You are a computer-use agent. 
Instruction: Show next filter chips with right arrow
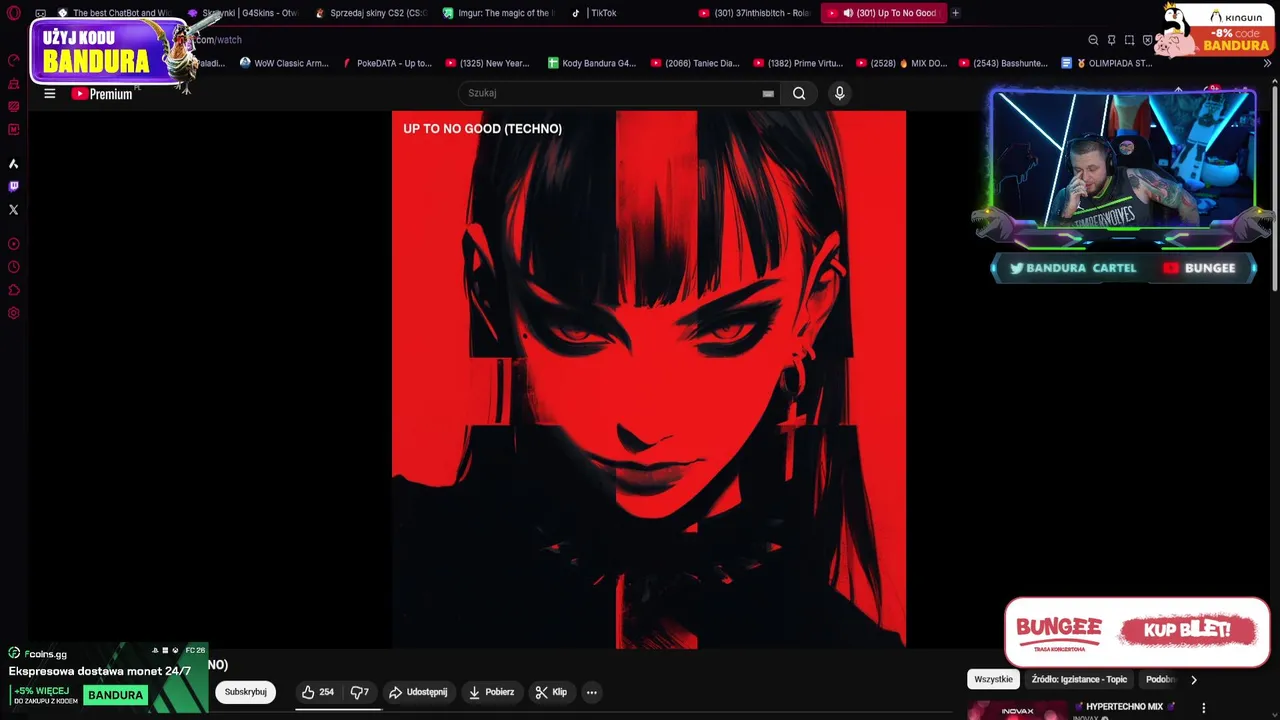point(1193,680)
